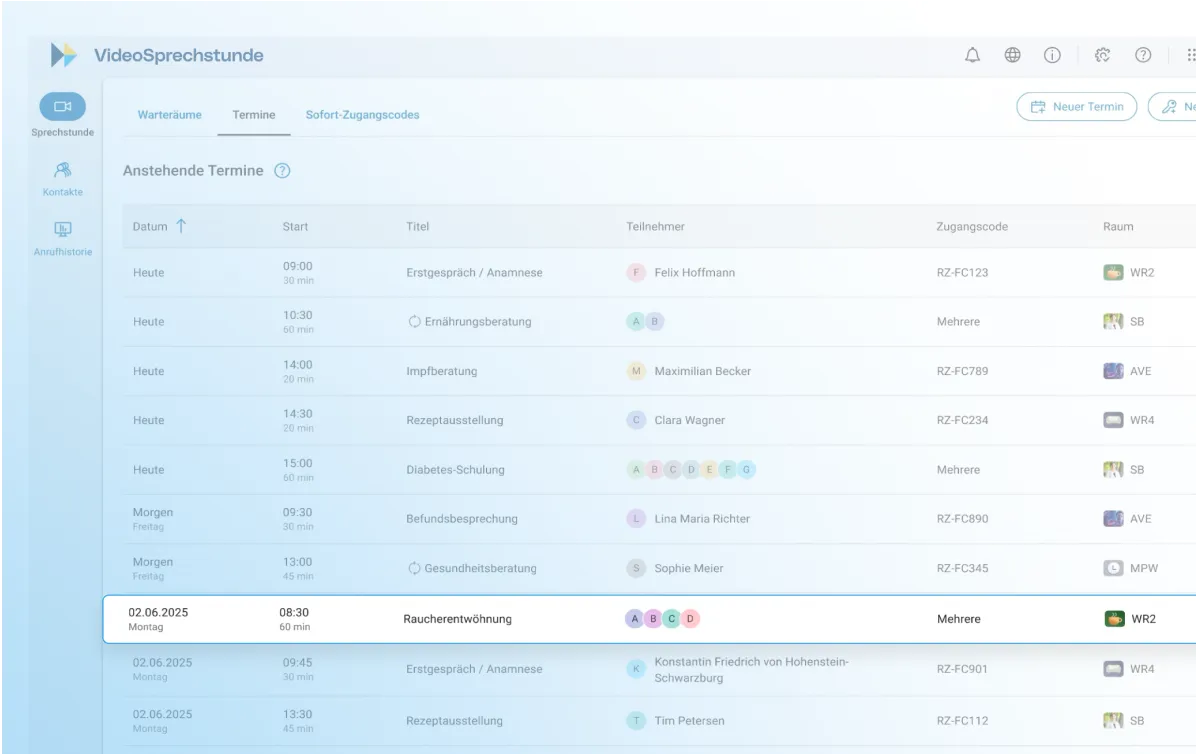1196x754 pixels.
Task: Open Kontakte in the sidebar
Action: 63,179
